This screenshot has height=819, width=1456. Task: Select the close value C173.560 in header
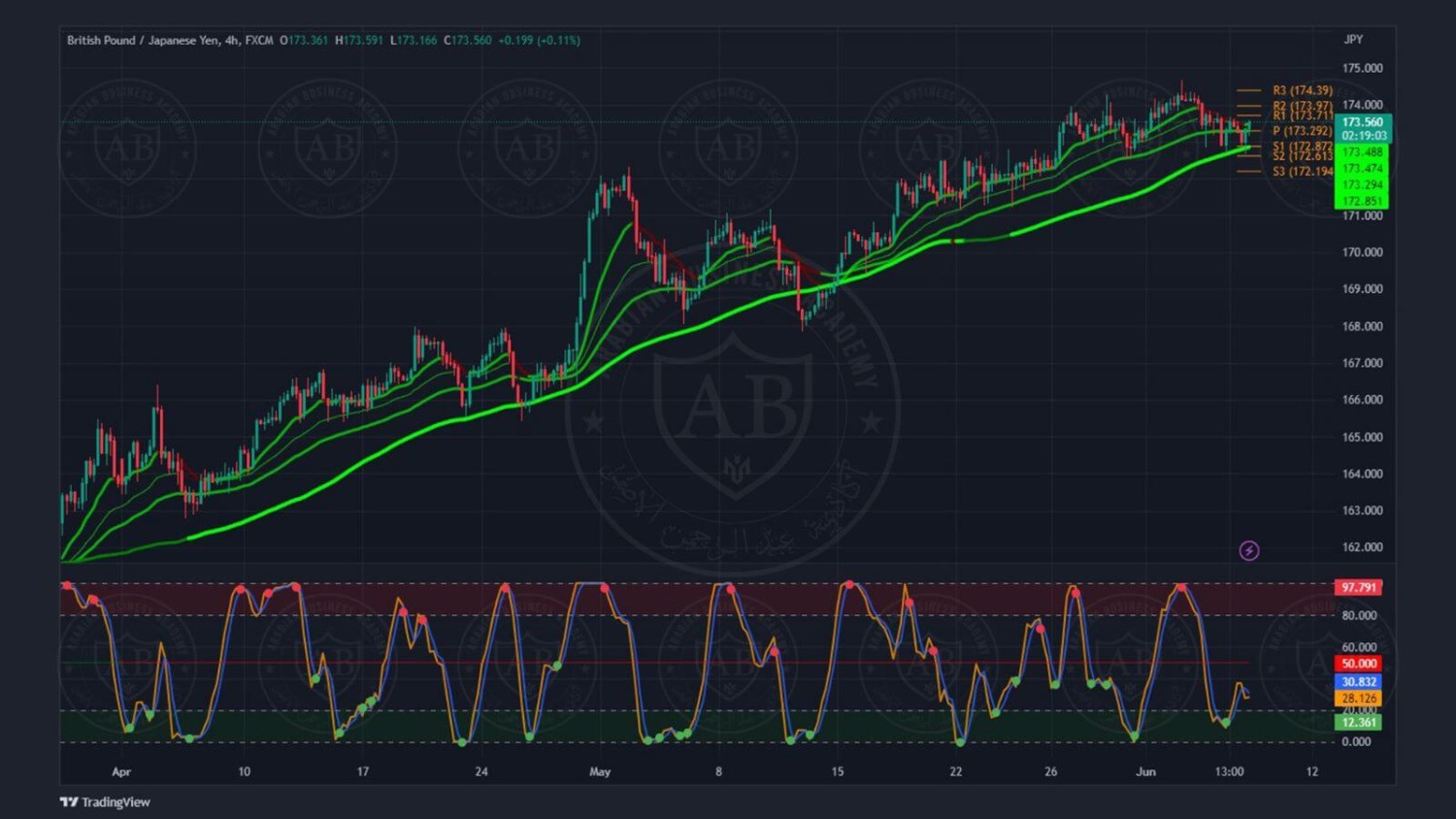(468, 41)
